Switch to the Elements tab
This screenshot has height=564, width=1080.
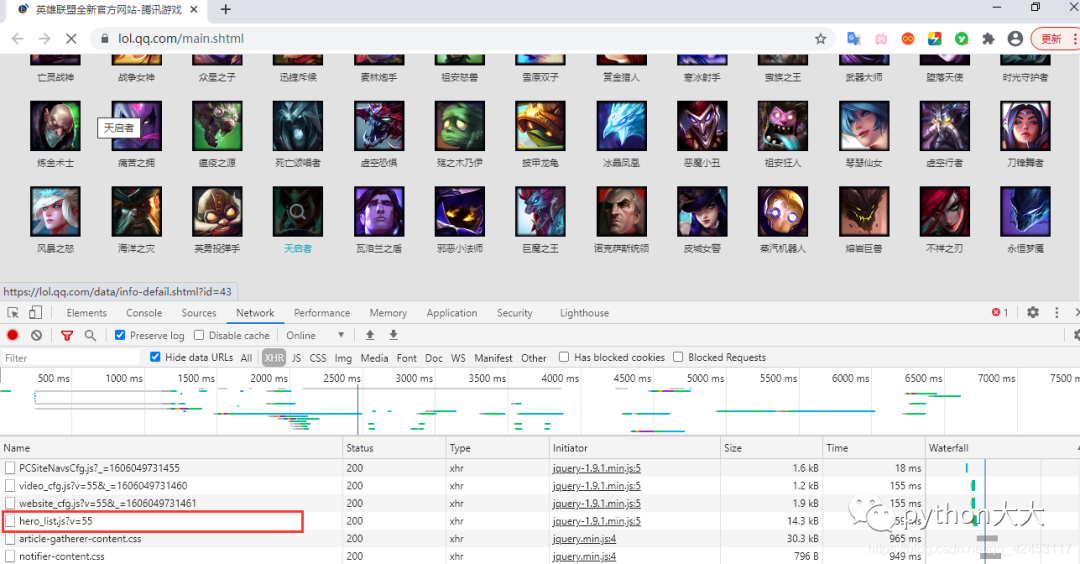[87, 313]
